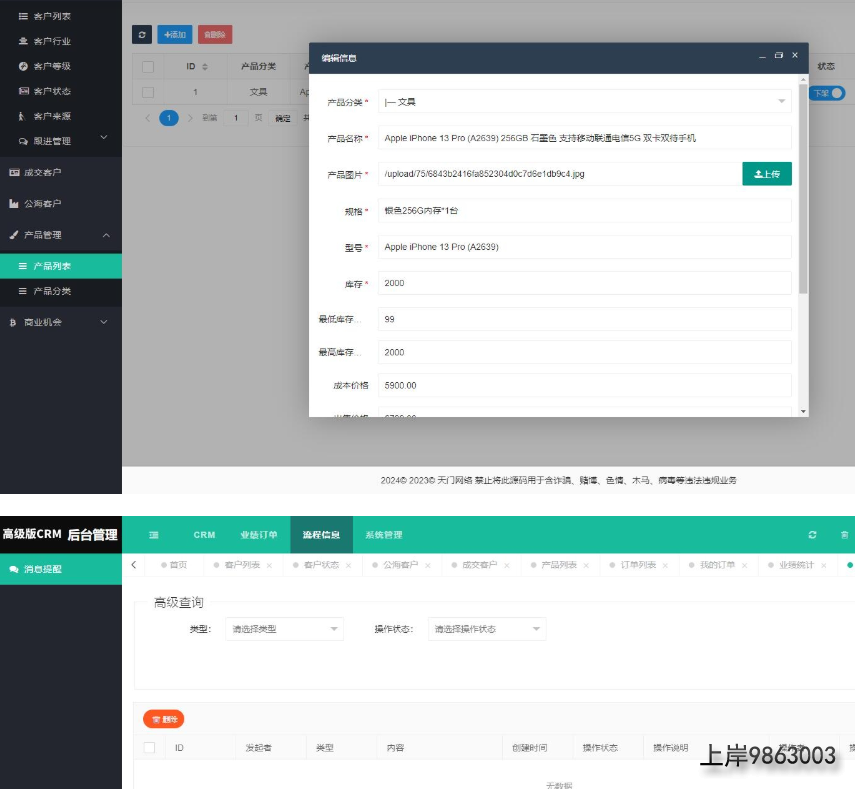
Task: Switch to the 业绩订单 top menu
Action: pyautogui.click(x=259, y=535)
